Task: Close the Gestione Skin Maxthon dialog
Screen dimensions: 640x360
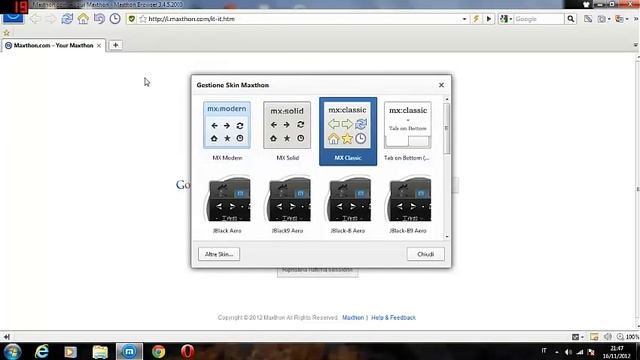Action: (x=441, y=85)
